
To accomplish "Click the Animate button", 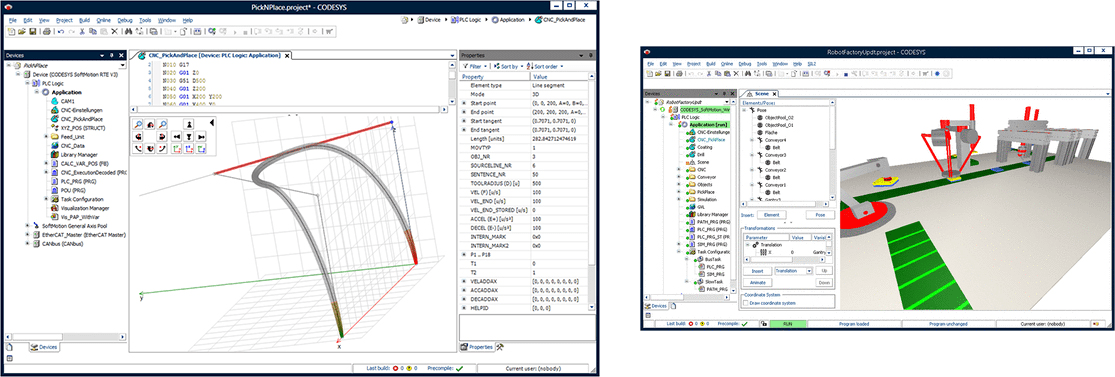I will coord(757,282).
